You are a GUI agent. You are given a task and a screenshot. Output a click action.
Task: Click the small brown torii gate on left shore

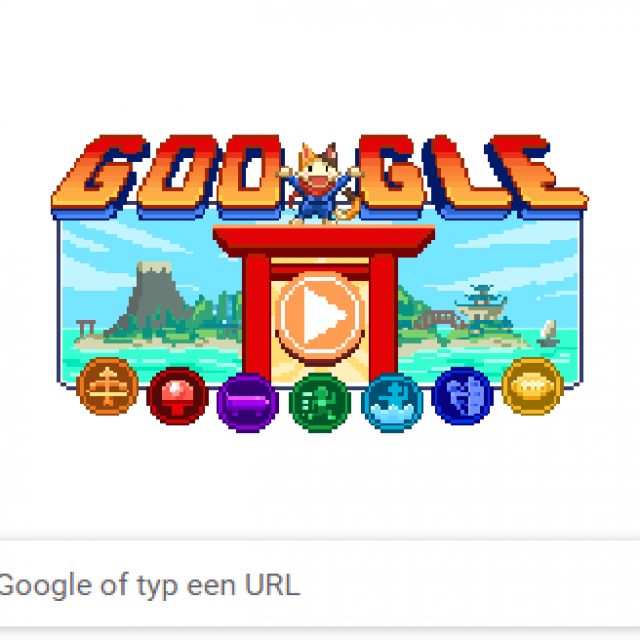pyautogui.click(x=86, y=328)
